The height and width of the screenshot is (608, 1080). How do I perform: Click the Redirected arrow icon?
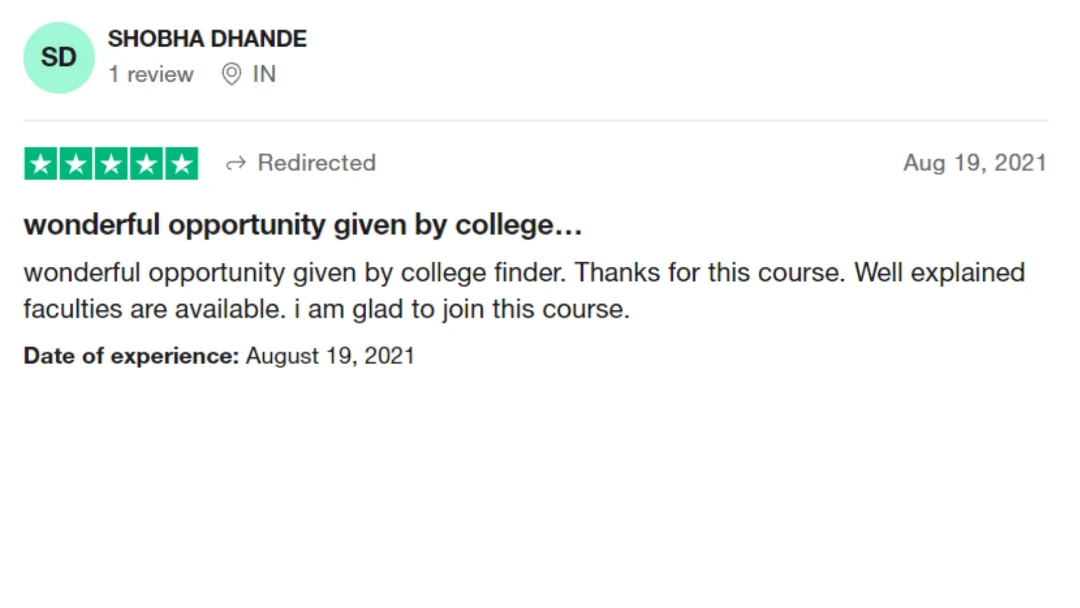click(x=236, y=164)
